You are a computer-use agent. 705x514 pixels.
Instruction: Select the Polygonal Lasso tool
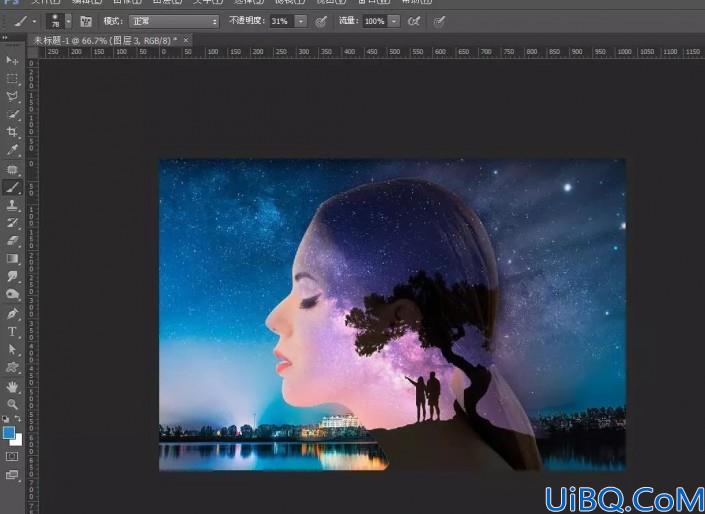pyautogui.click(x=12, y=96)
